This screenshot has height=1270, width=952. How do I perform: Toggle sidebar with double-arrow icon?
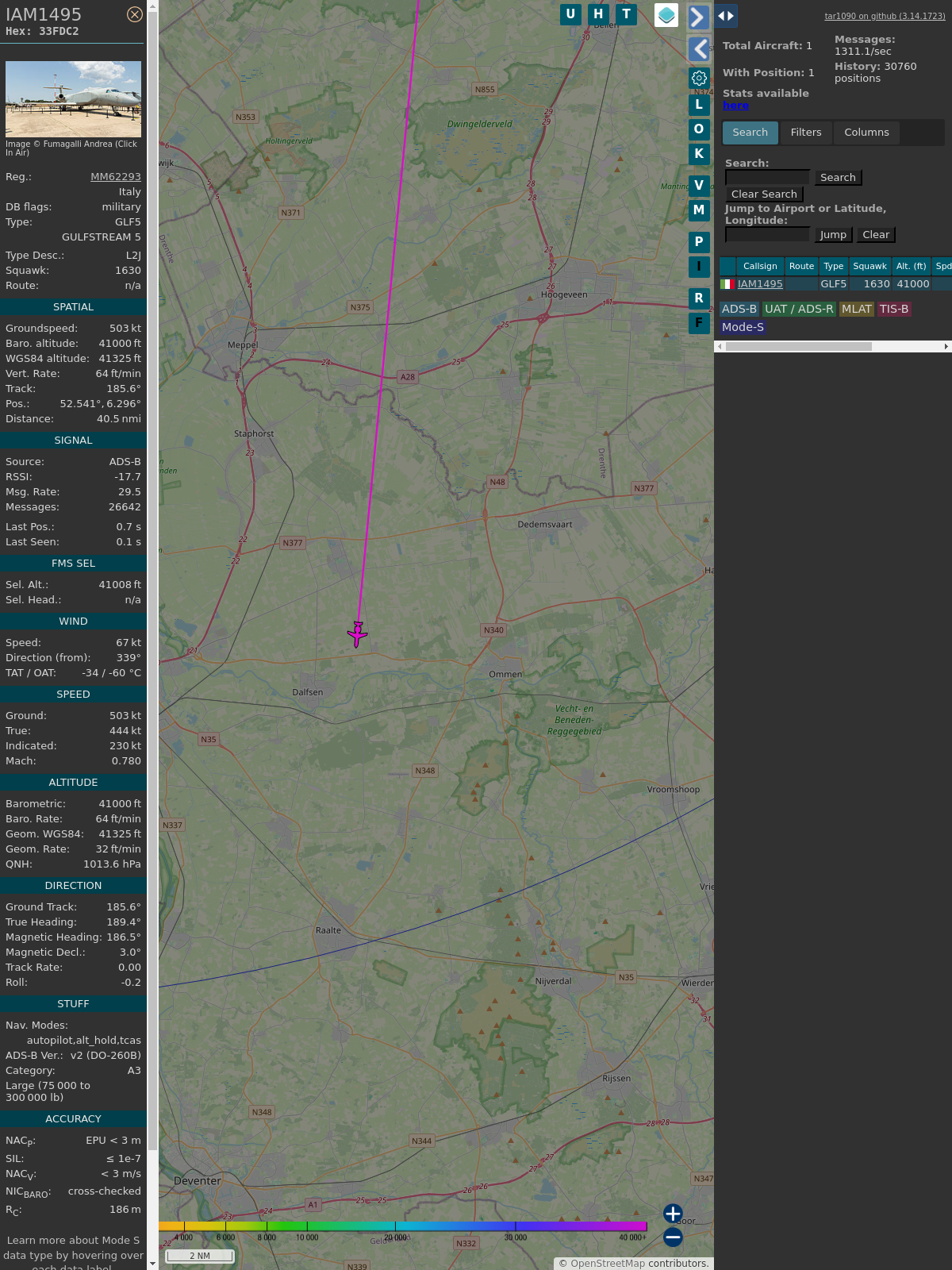pyautogui.click(x=725, y=16)
